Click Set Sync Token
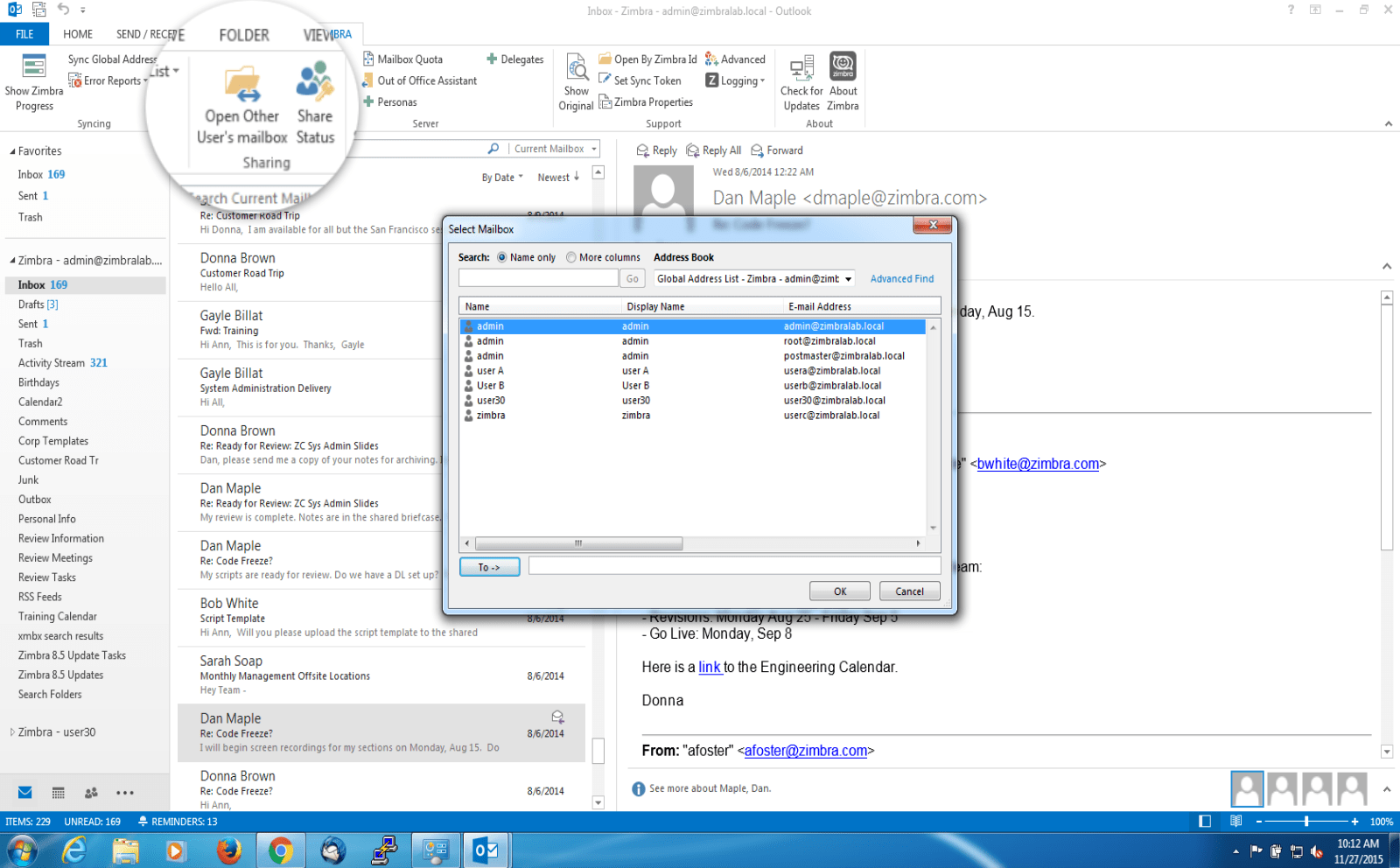The width and height of the screenshot is (1400, 868). click(x=640, y=80)
